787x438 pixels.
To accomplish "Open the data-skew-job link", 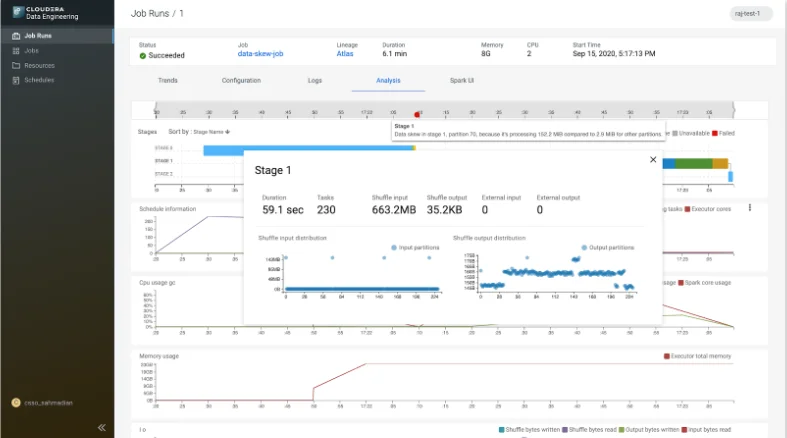I will [260, 54].
